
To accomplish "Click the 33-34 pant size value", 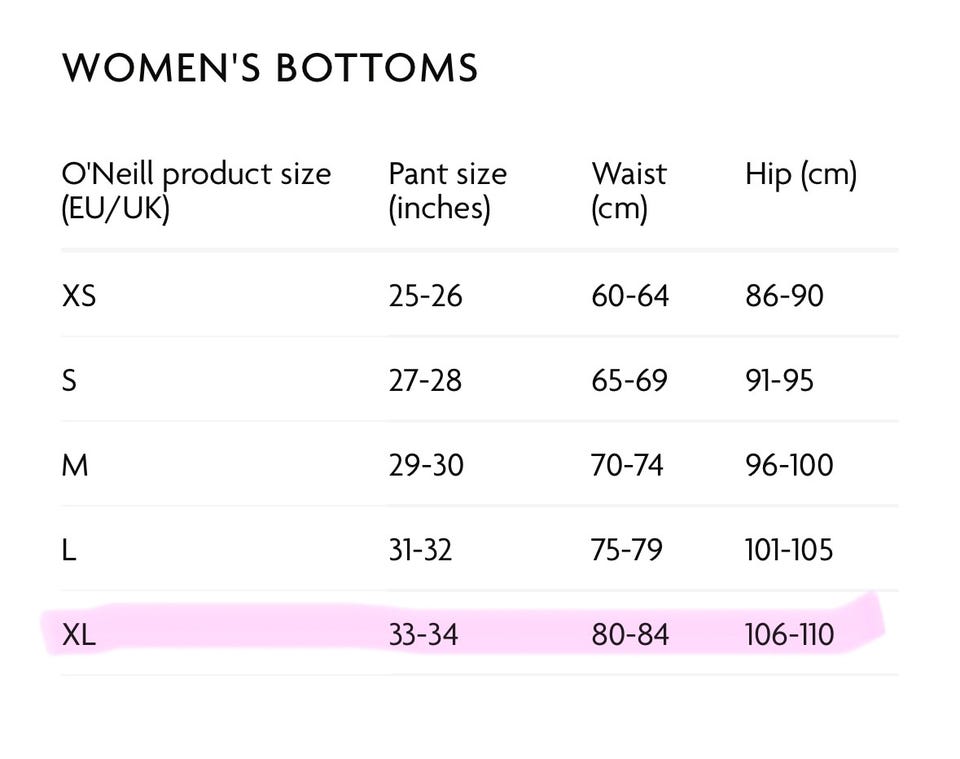I will (x=423, y=635).
